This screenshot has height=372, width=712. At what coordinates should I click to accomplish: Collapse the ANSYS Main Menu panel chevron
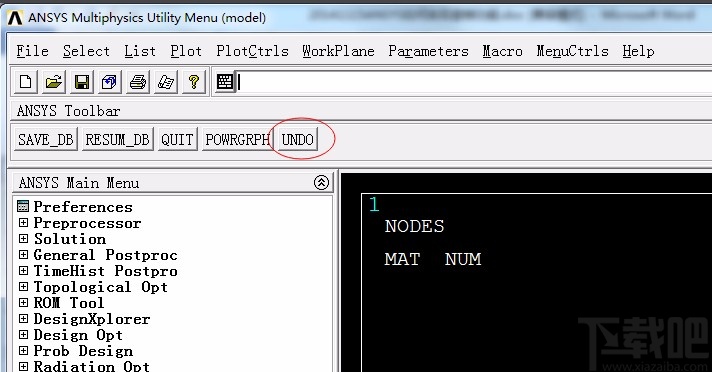point(321,183)
